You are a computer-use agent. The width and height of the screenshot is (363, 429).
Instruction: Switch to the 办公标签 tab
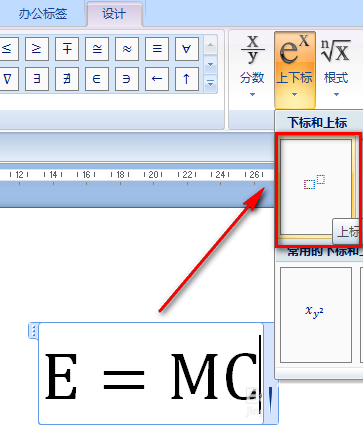click(x=43, y=14)
